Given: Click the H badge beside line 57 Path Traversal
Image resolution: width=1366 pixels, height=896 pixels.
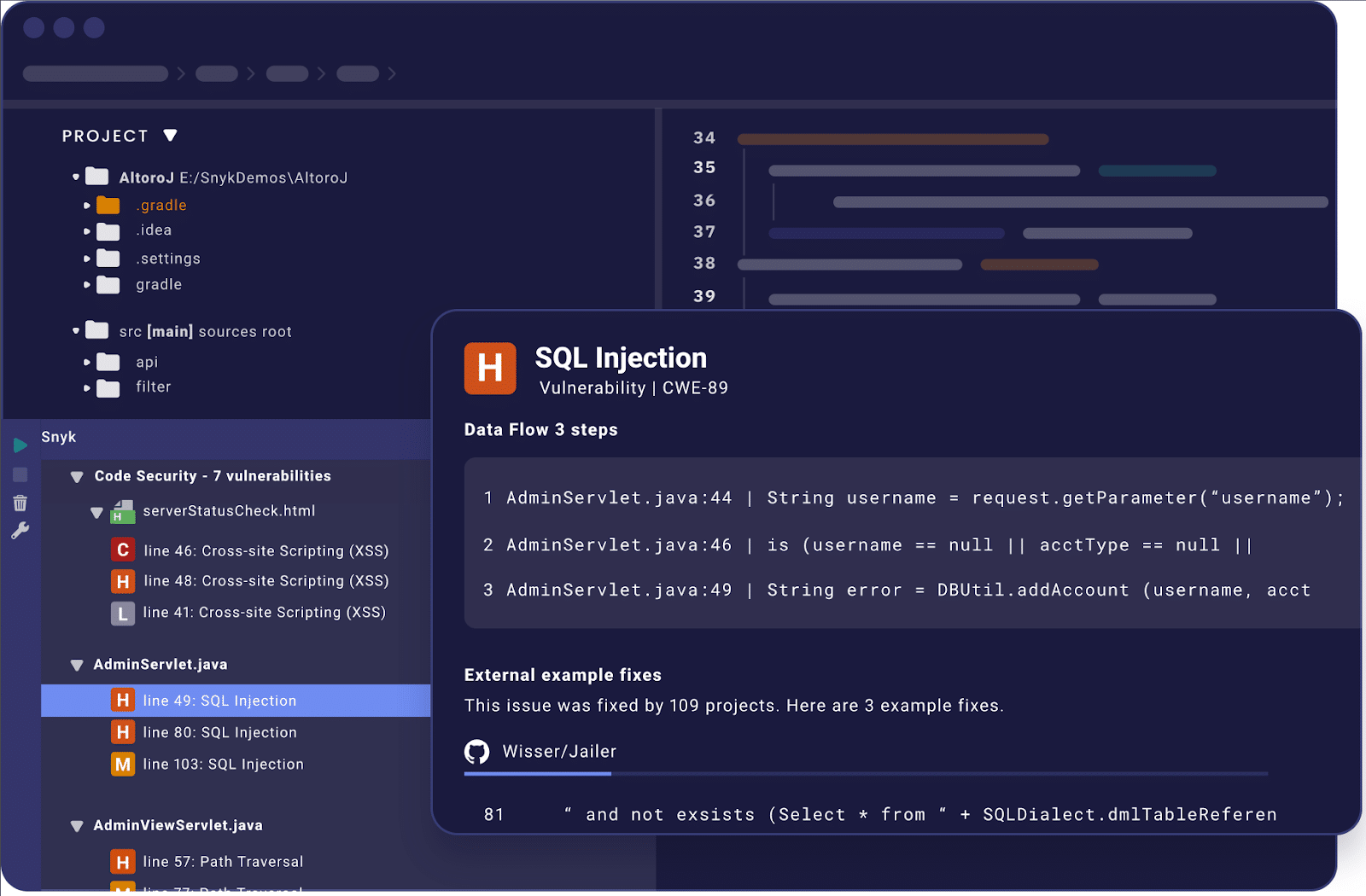Looking at the screenshot, I should point(123,862).
